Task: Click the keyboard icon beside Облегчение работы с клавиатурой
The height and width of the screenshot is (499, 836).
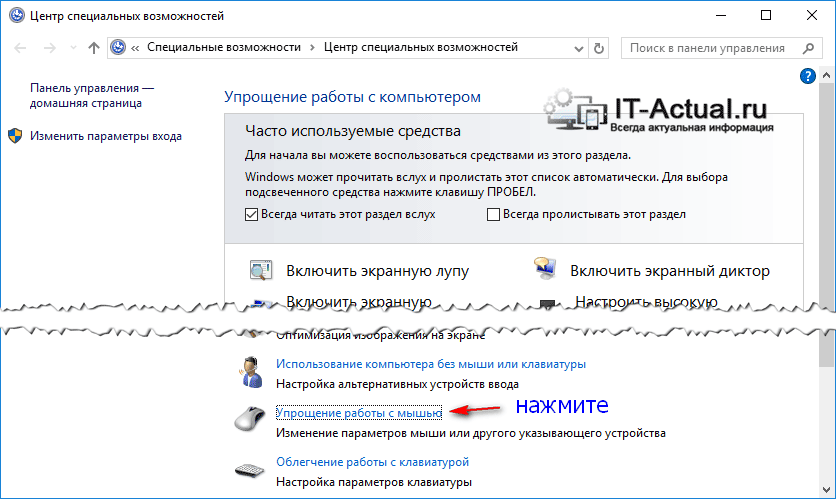Action: pos(250,470)
